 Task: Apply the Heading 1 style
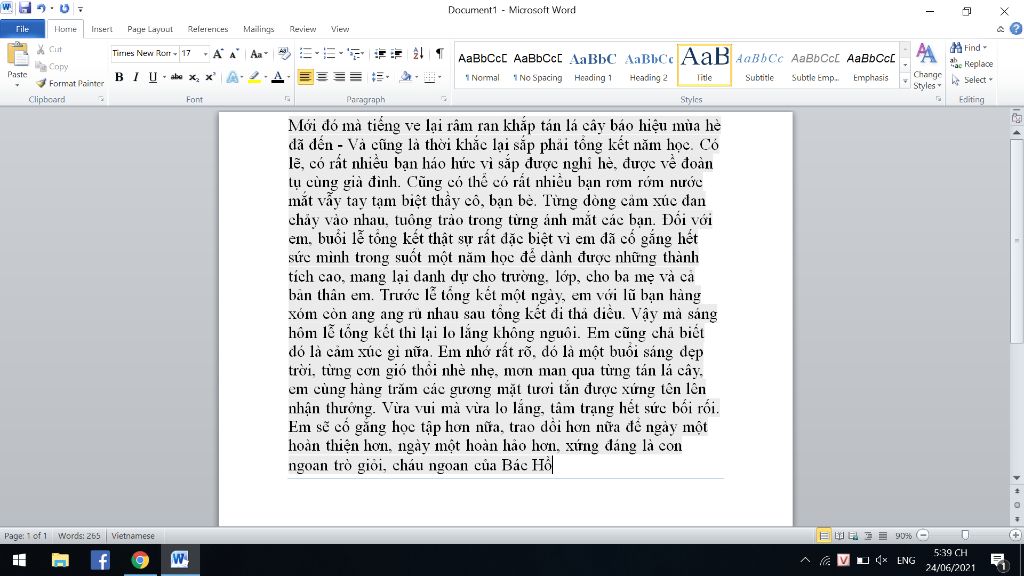(x=593, y=65)
